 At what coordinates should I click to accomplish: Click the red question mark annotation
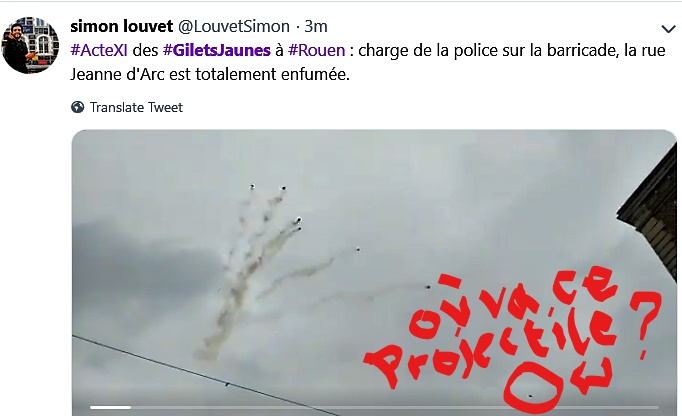pos(646,324)
